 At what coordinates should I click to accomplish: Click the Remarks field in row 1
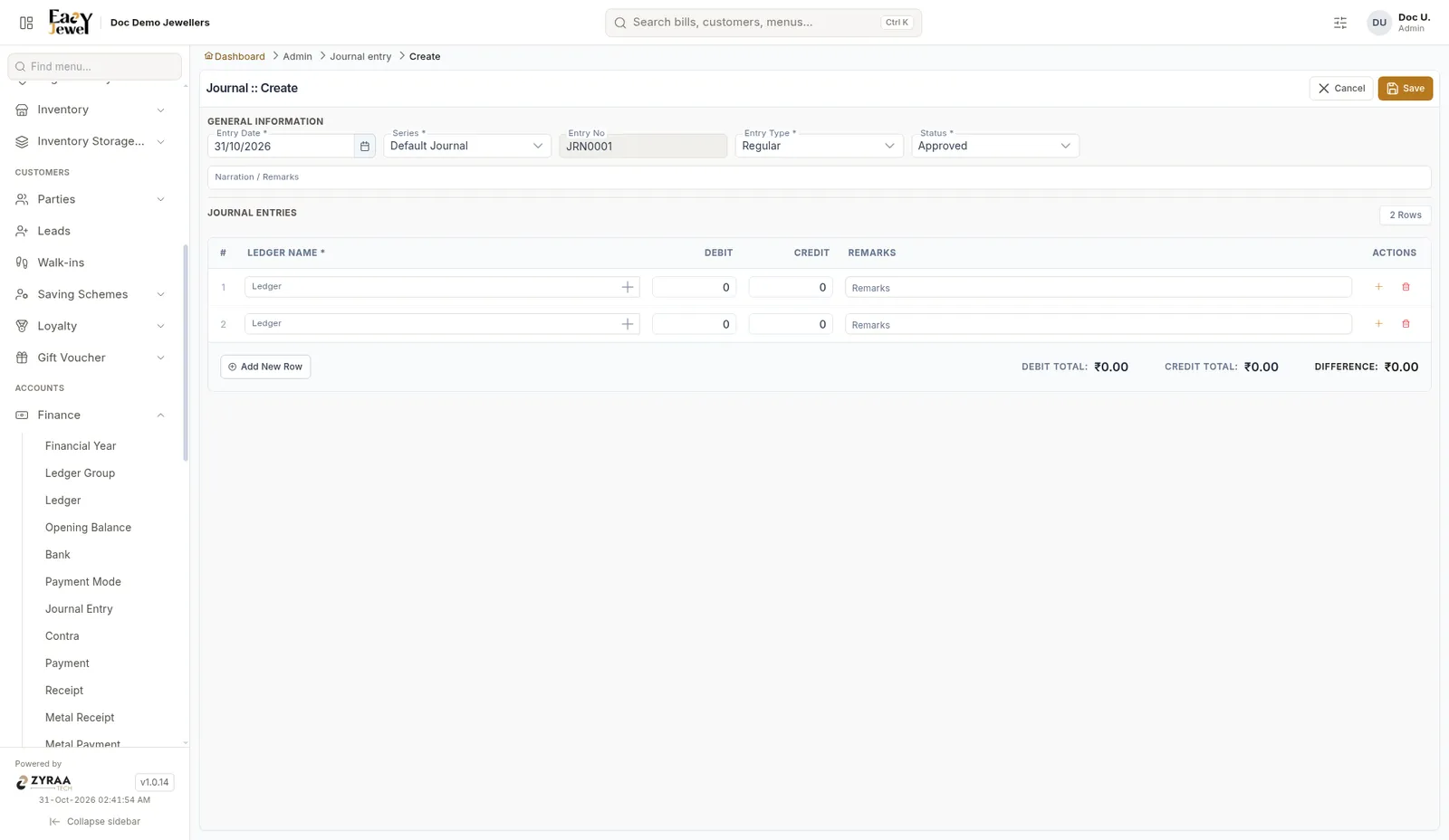click(1099, 287)
